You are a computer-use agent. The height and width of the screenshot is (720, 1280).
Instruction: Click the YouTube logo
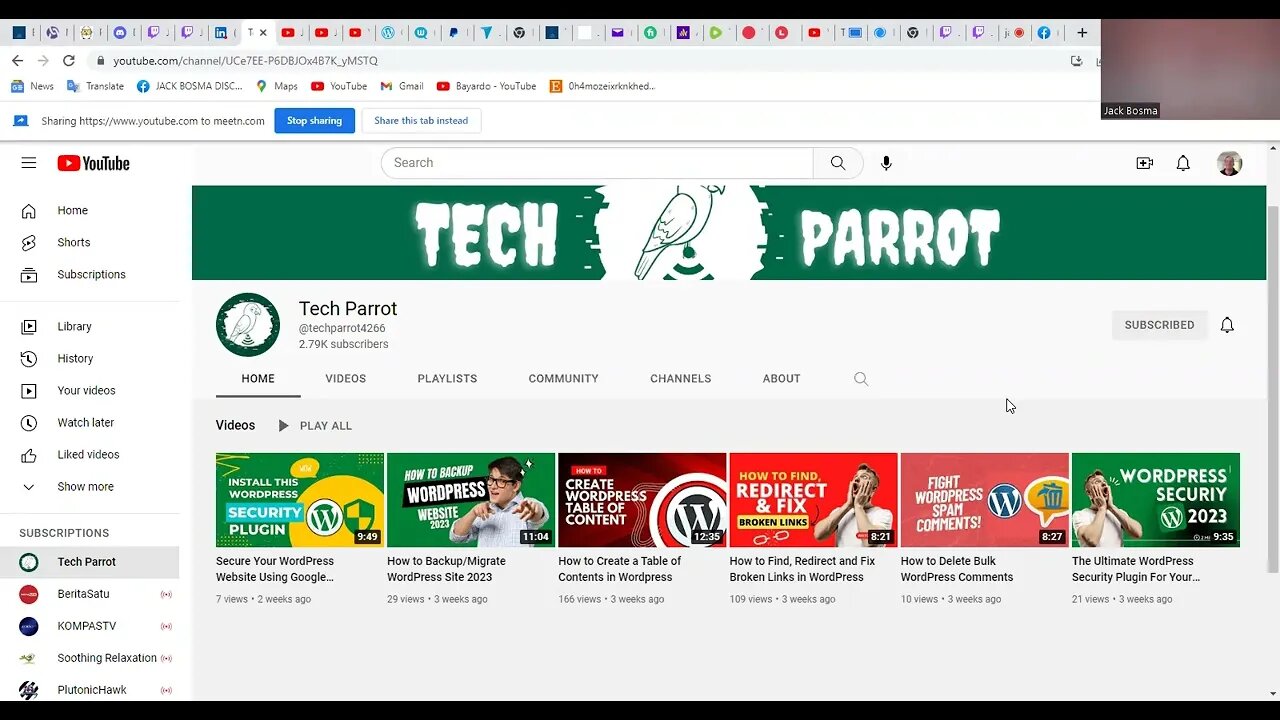(x=93, y=163)
